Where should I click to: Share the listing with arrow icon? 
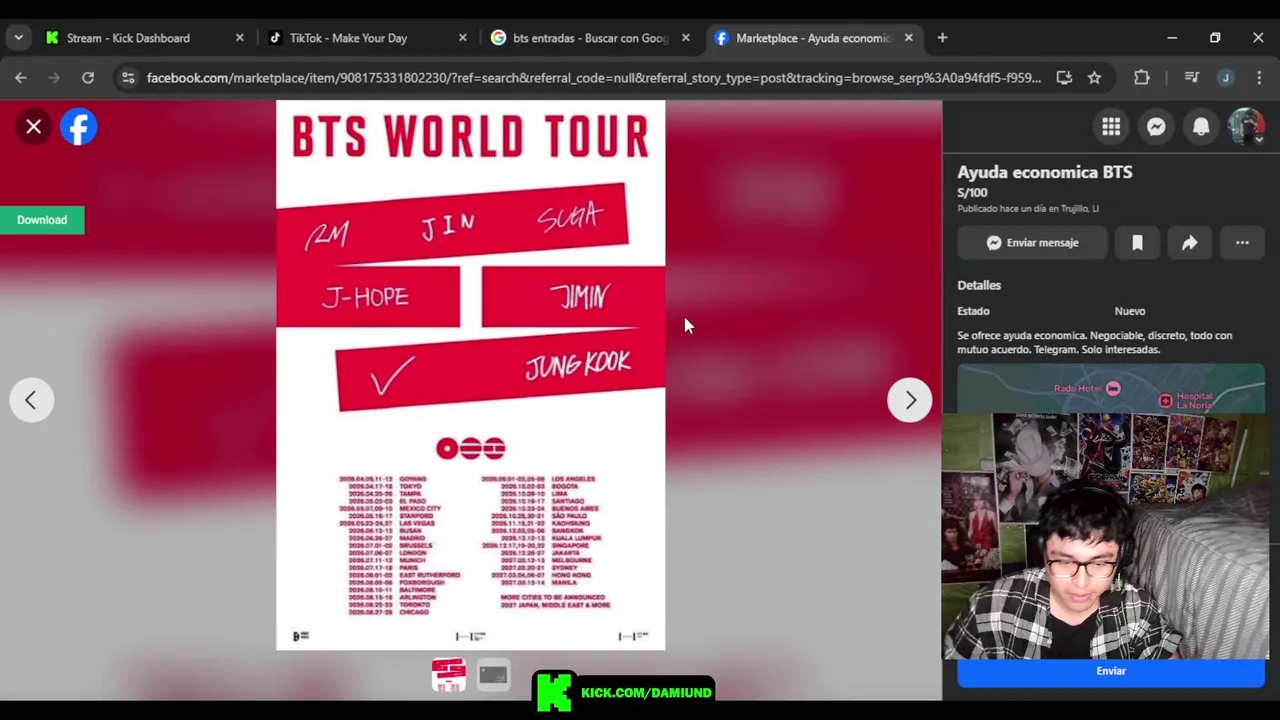coord(1189,243)
